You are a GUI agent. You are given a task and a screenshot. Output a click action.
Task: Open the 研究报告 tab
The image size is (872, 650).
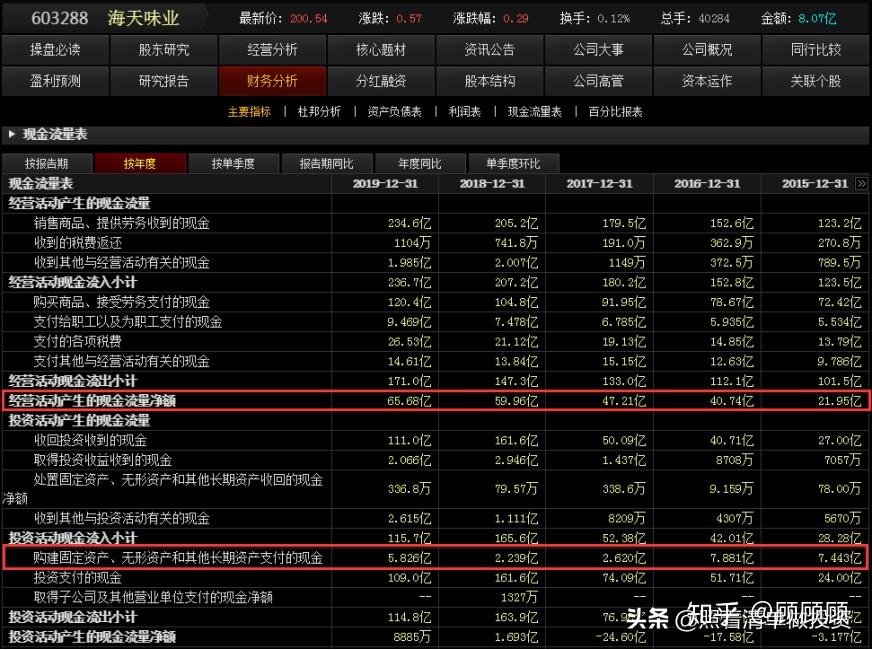[164, 81]
